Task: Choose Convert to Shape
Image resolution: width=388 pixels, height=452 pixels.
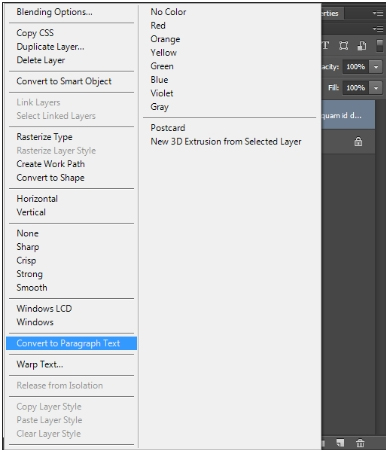Action: [50, 178]
